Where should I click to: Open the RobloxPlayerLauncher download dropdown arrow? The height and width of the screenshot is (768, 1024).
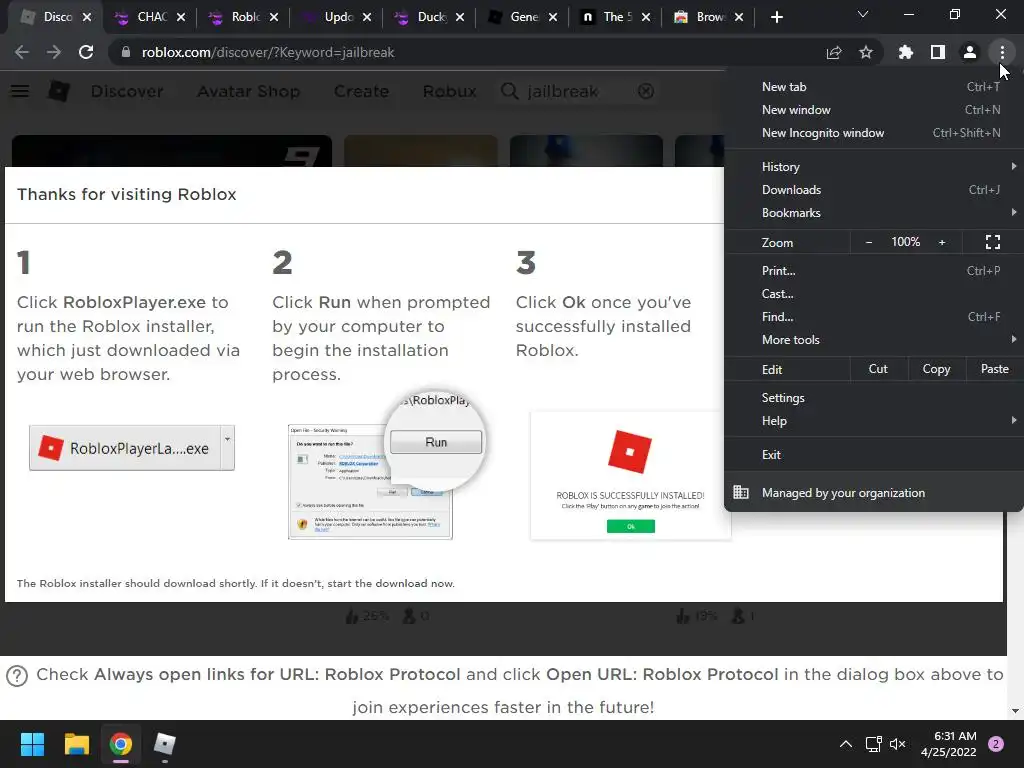pos(227,447)
